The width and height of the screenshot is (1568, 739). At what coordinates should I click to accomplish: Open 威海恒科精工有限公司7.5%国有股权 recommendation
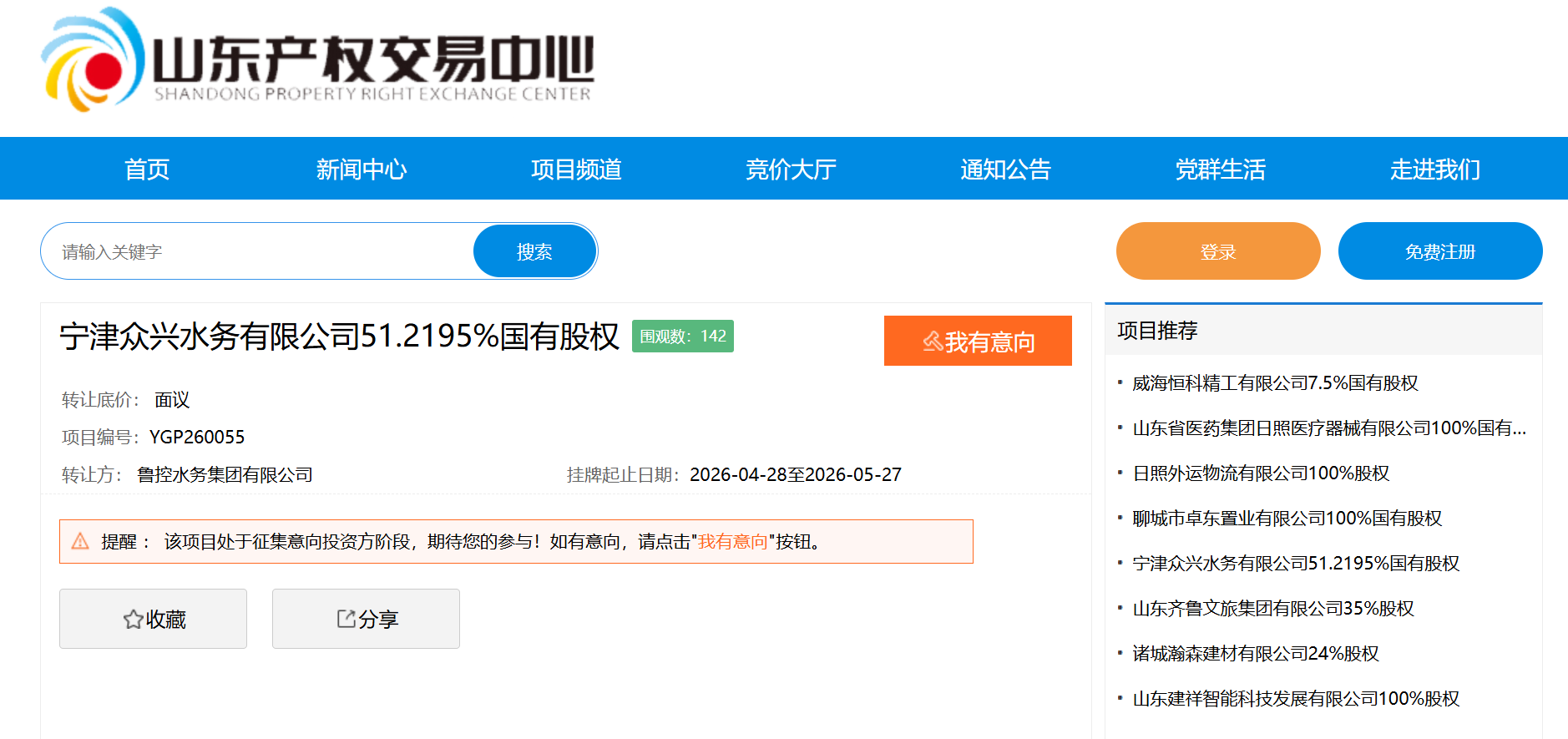pyautogui.click(x=1275, y=383)
